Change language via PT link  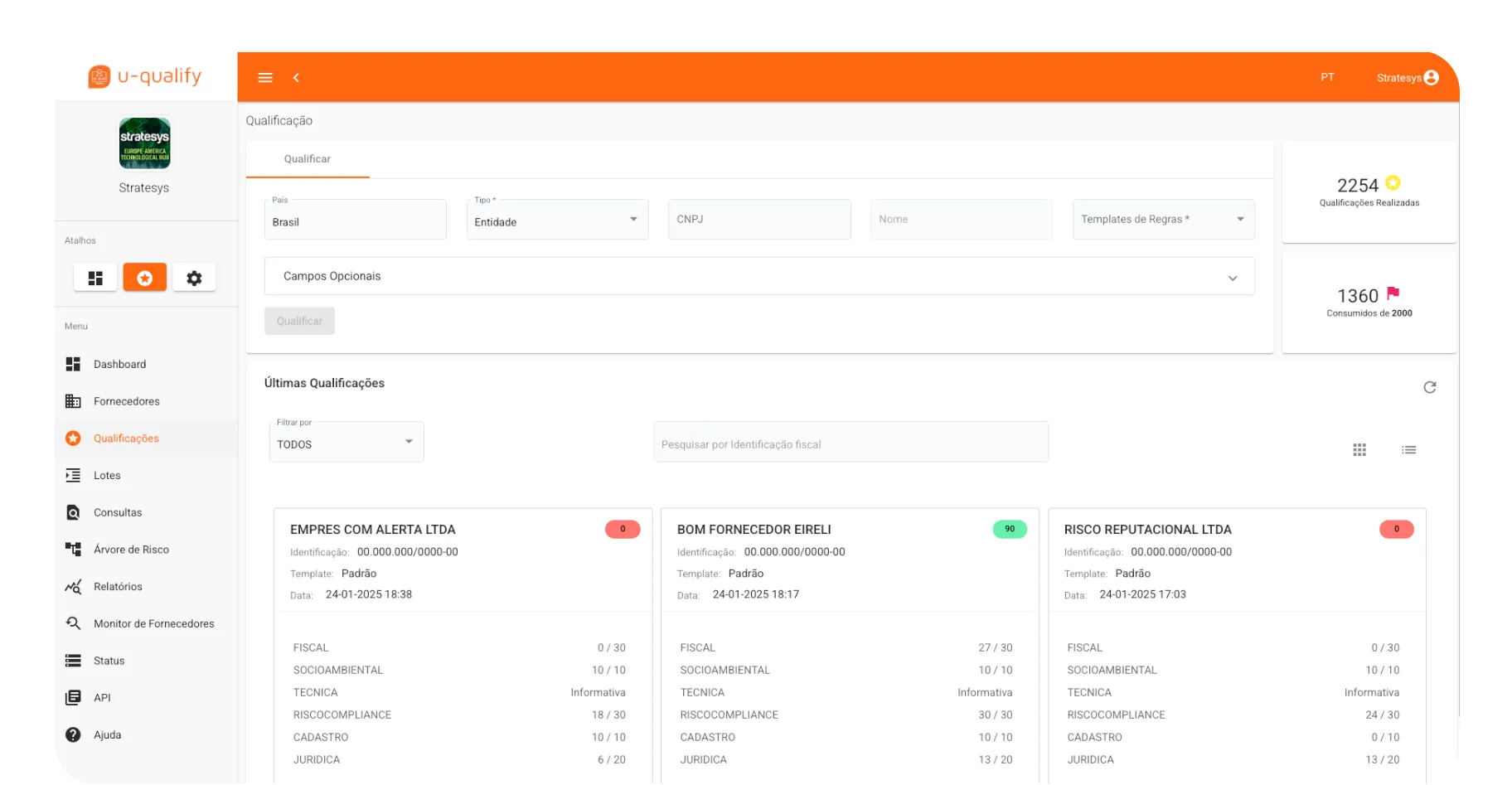click(x=1327, y=77)
